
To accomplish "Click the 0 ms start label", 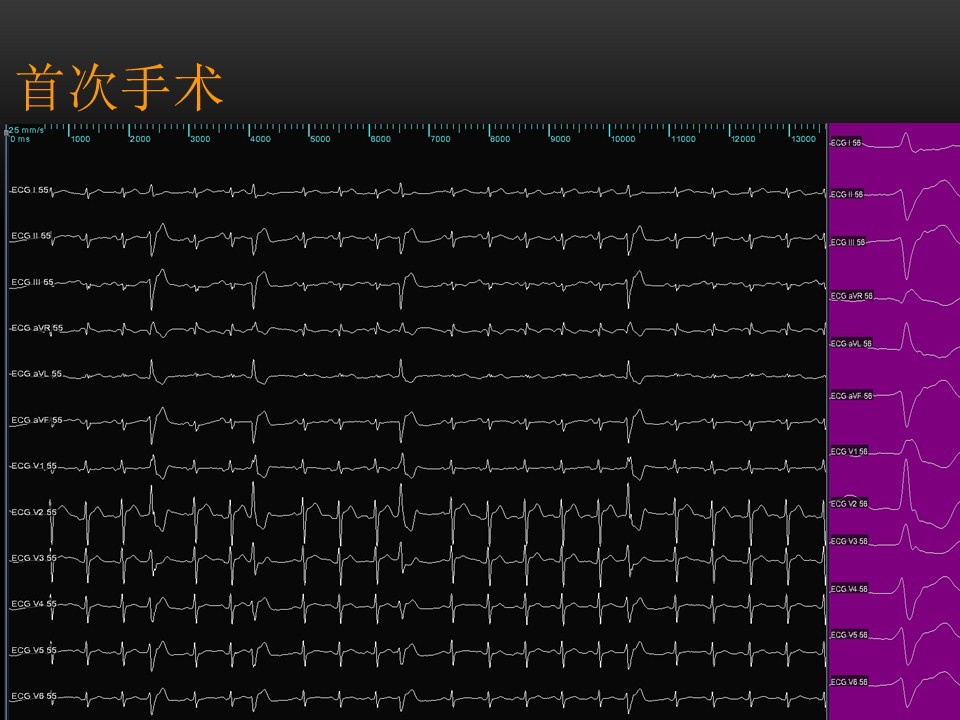I will tap(20, 139).
